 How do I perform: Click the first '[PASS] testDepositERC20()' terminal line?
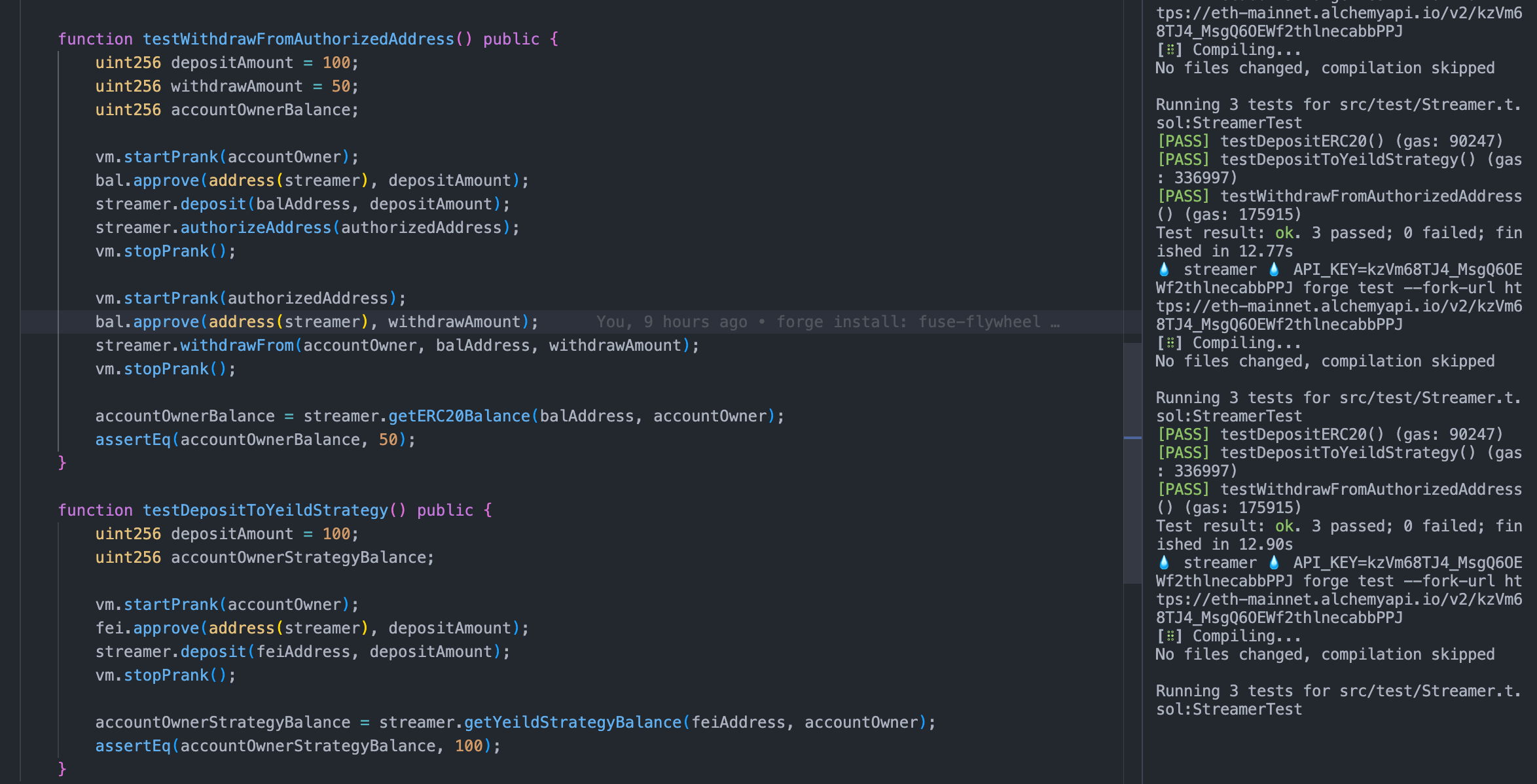pyautogui.click(x=1329, y=141)
